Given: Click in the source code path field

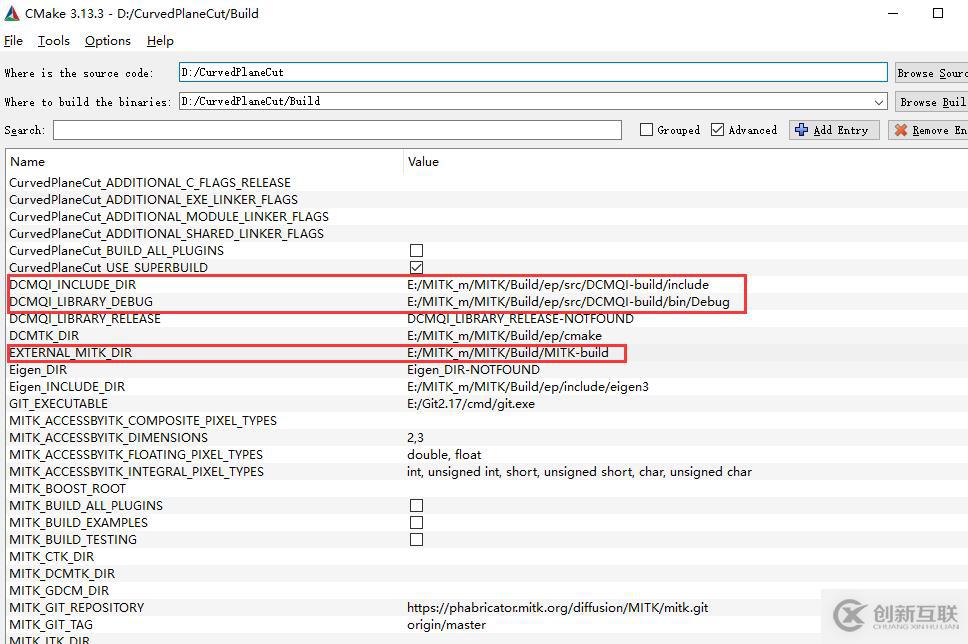Looking at the screenshot, I should (x=533, y=72).
